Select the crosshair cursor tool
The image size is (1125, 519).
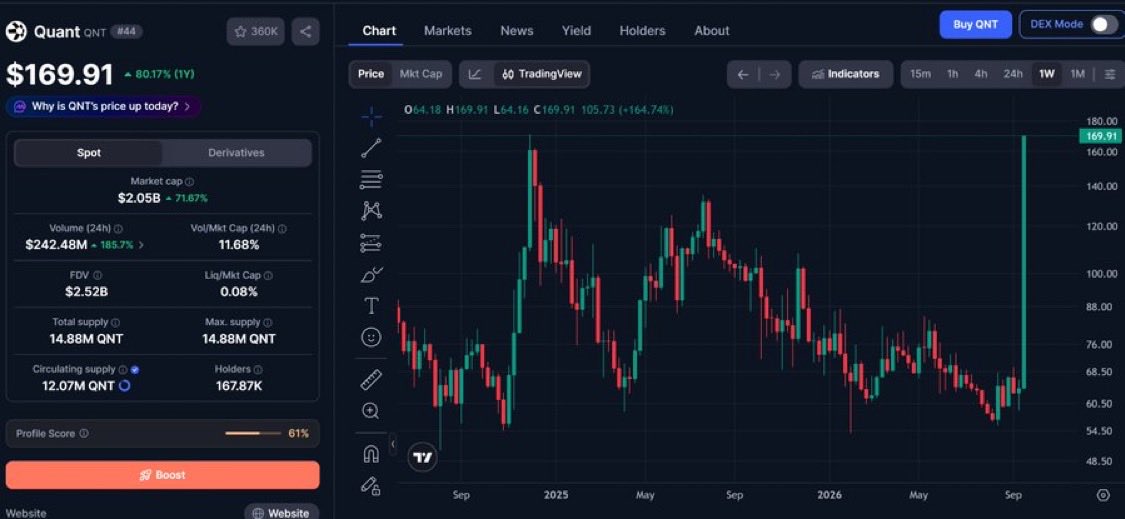[371, 116]
